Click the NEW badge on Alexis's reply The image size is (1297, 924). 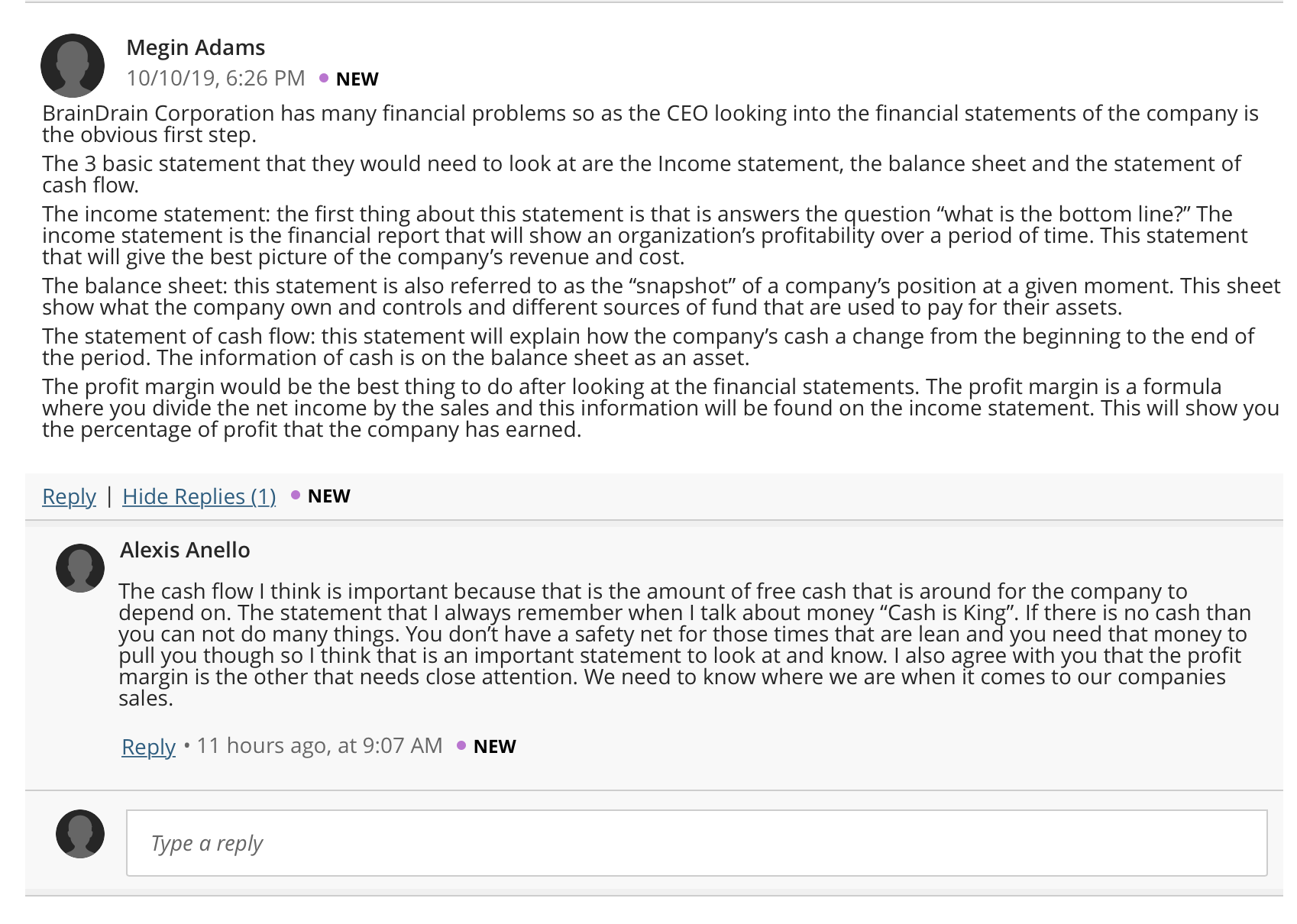[495, 747]
